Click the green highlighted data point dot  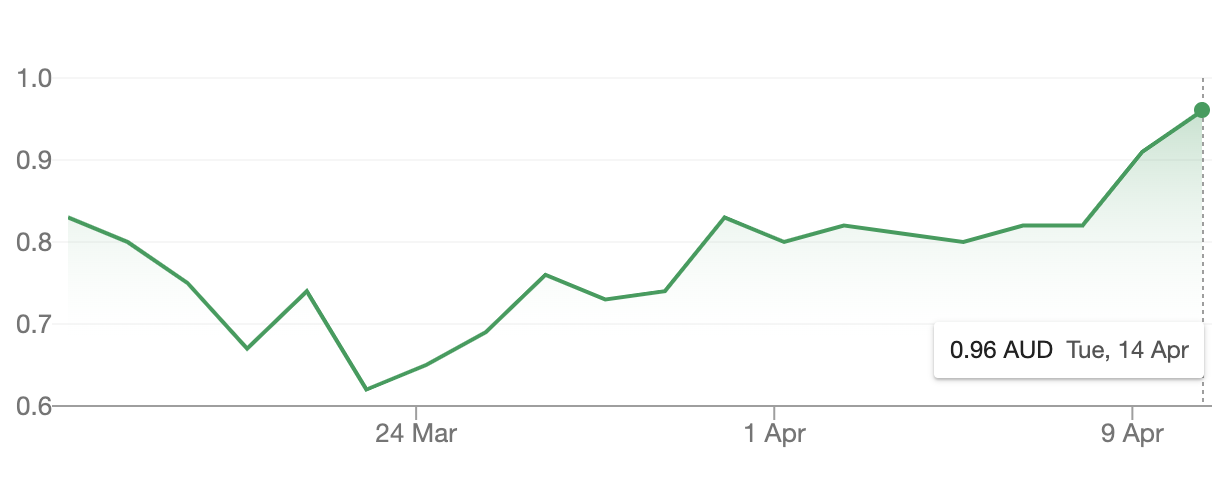(x=1202, y=110)
